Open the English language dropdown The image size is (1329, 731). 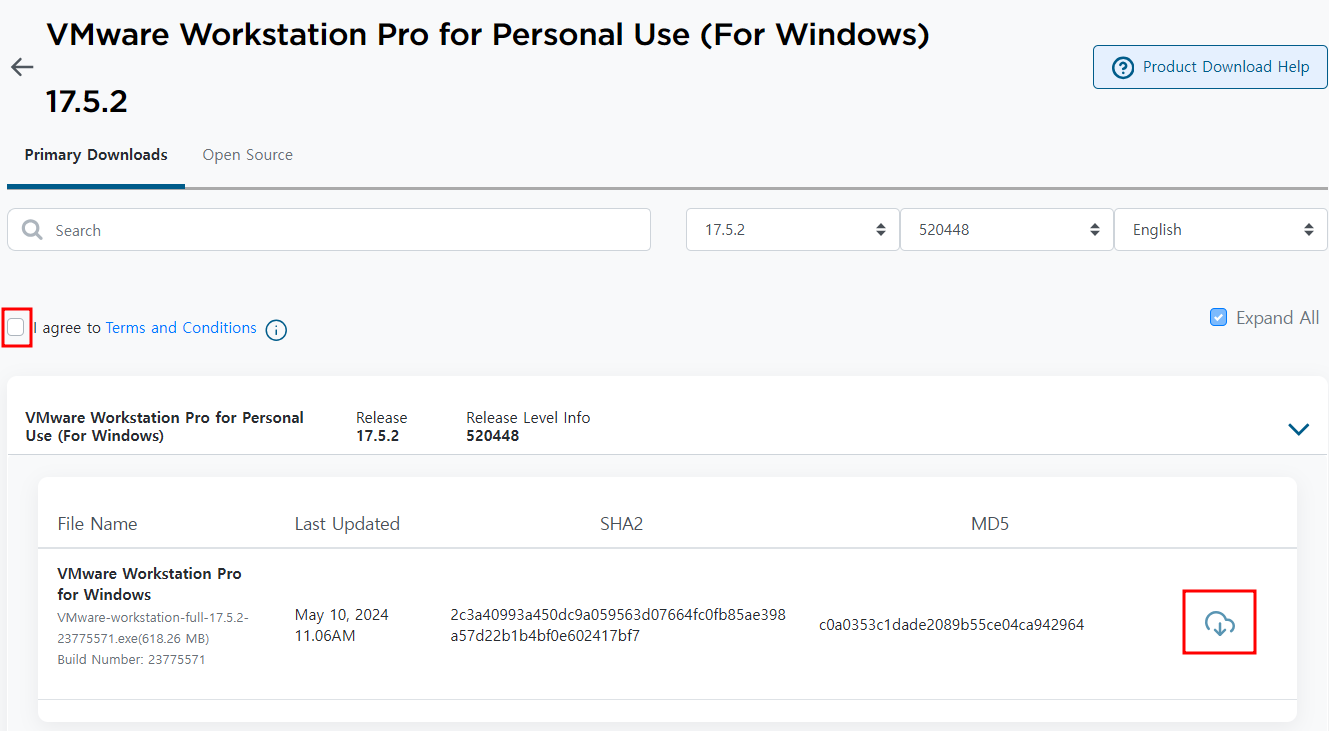1221,229
